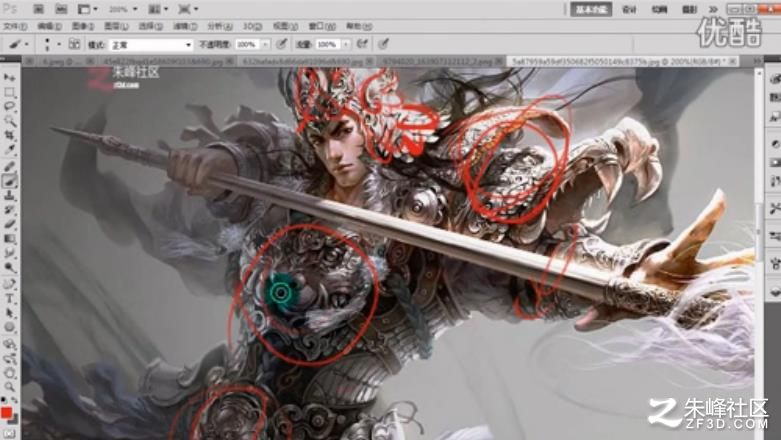Reset default foreground and background colors
This screenshot has width=781, height=440.
point(4,400)
